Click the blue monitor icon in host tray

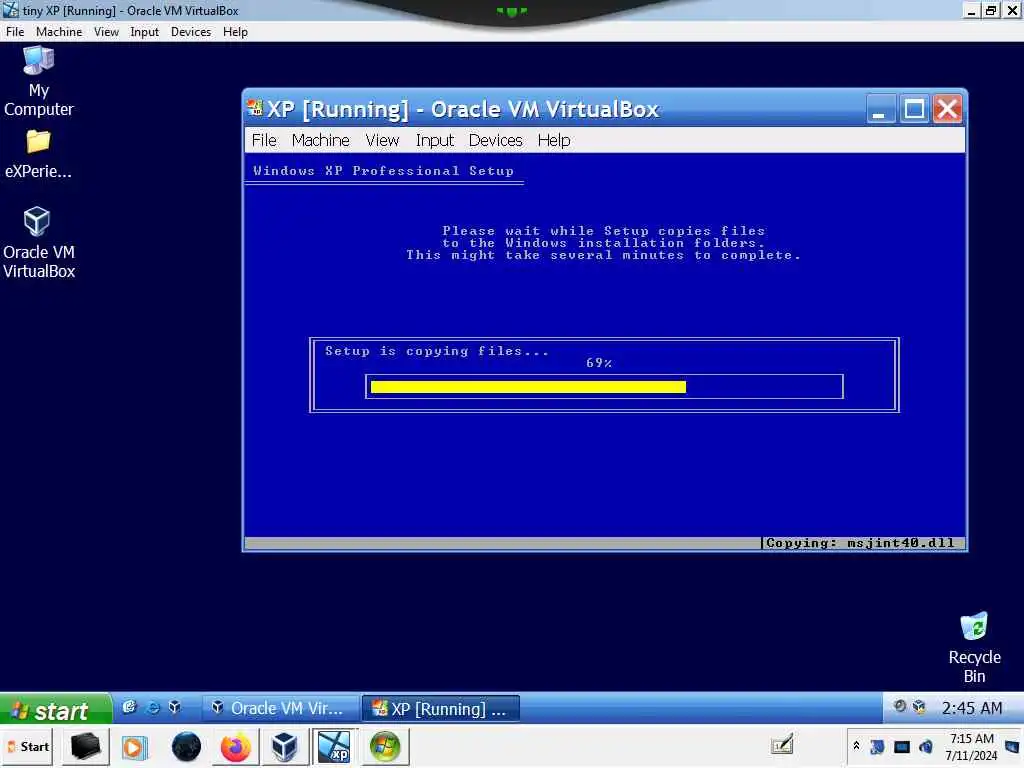pos(902,746)
